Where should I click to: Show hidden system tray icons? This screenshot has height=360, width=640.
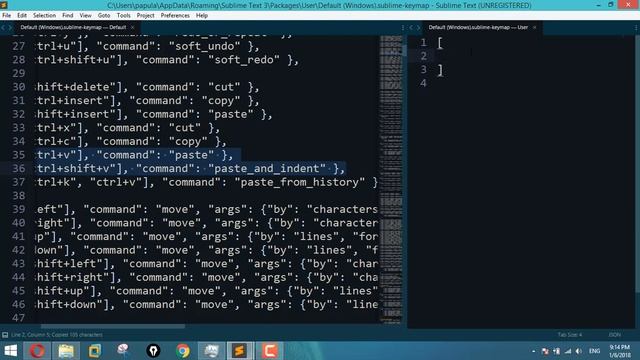pyautogui.click(x=533, y=351)
